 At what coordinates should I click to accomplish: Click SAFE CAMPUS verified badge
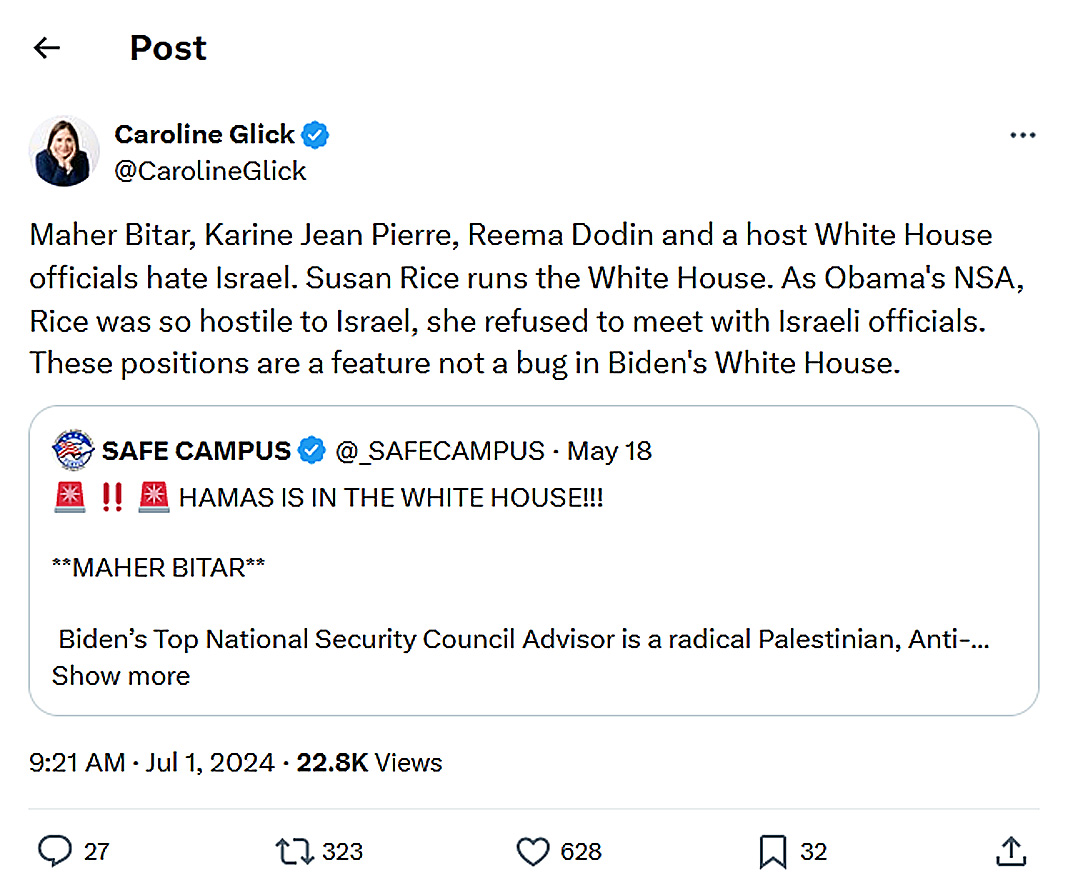click(x=312, y=451)
